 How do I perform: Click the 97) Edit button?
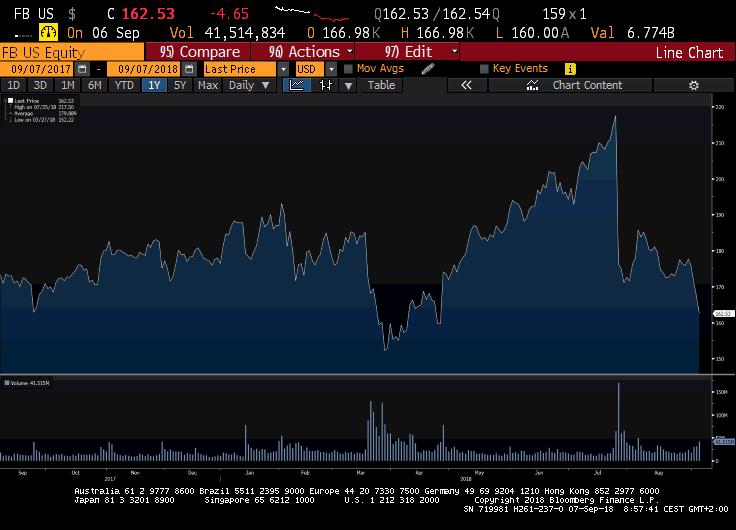(x=407, y=52)
